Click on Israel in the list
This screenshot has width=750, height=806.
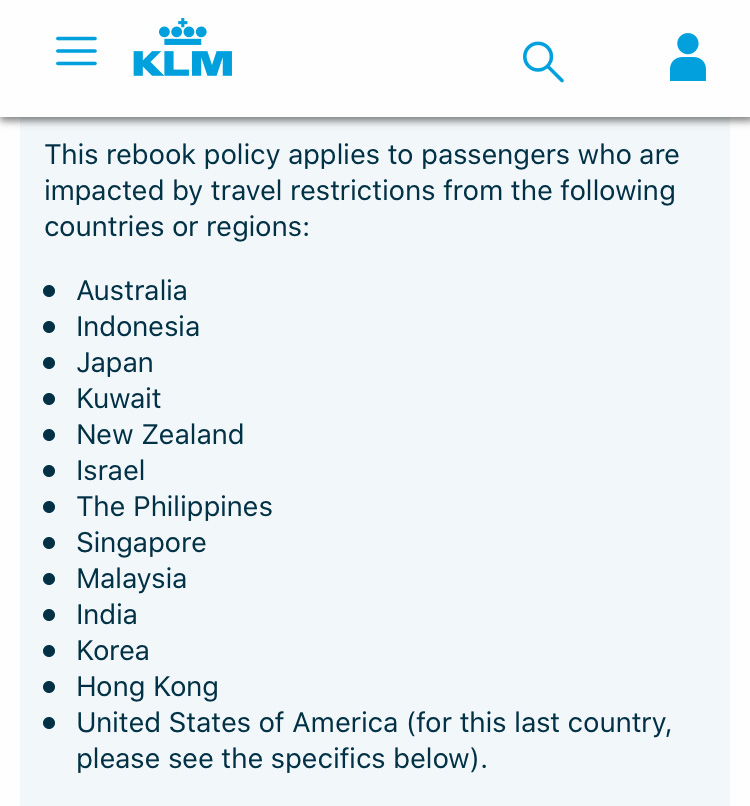click(x=111, y=470)
